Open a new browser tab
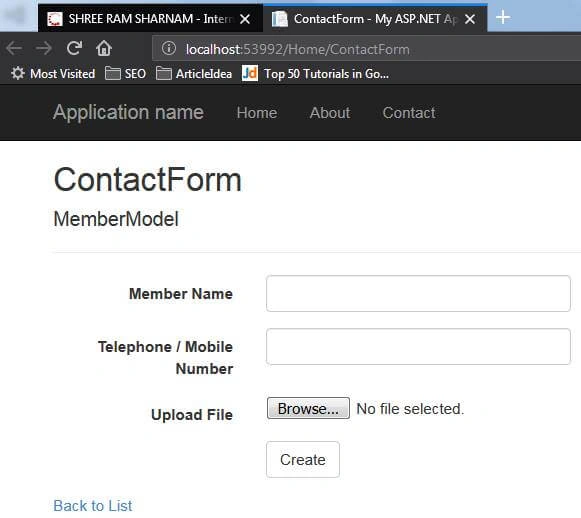 (x=503, y=17)
